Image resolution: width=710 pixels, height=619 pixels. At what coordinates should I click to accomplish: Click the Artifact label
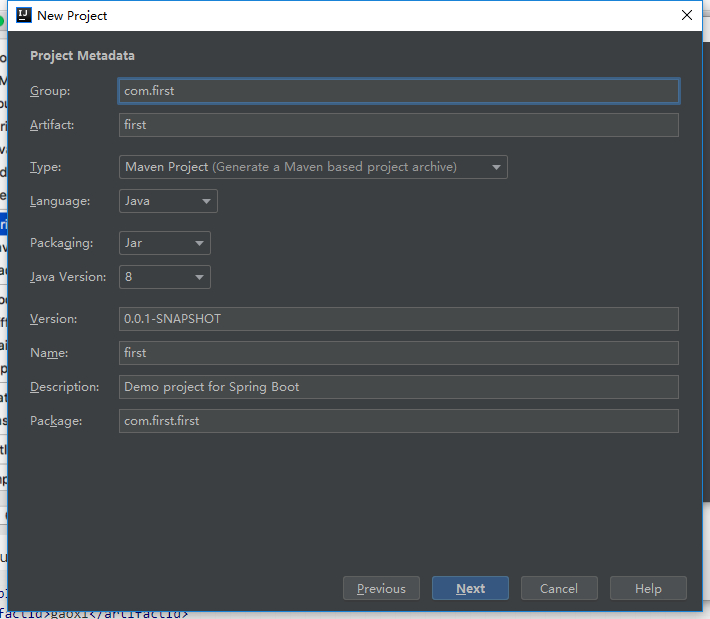click(x=52, y=125)
